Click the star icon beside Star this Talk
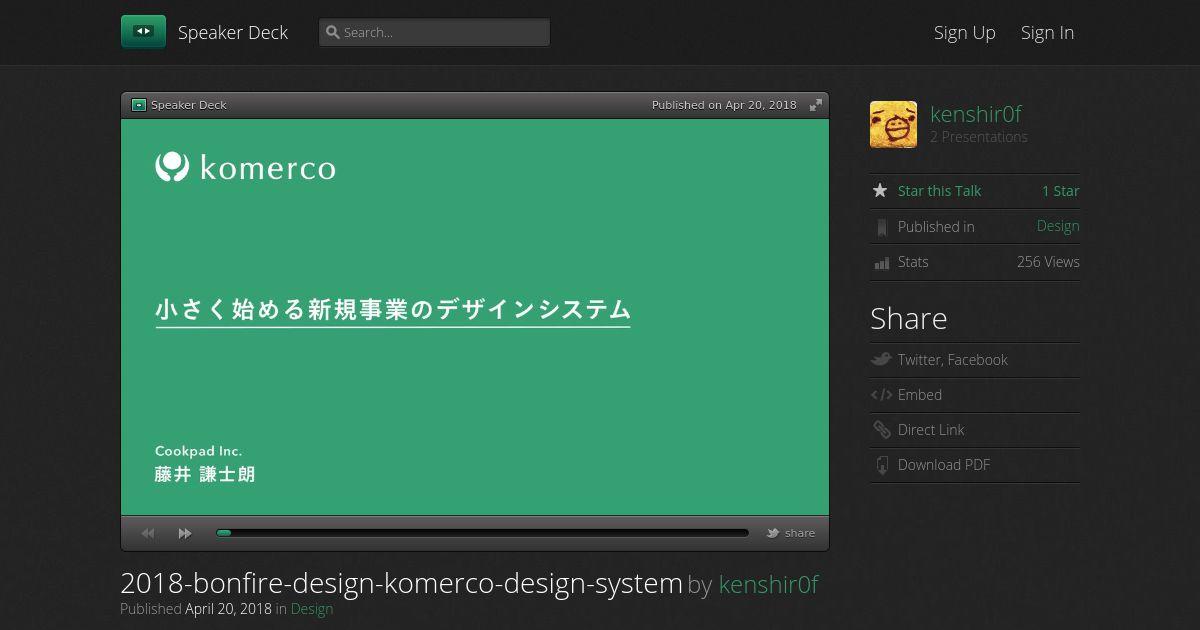The image size is (1200, 630). 880,190
